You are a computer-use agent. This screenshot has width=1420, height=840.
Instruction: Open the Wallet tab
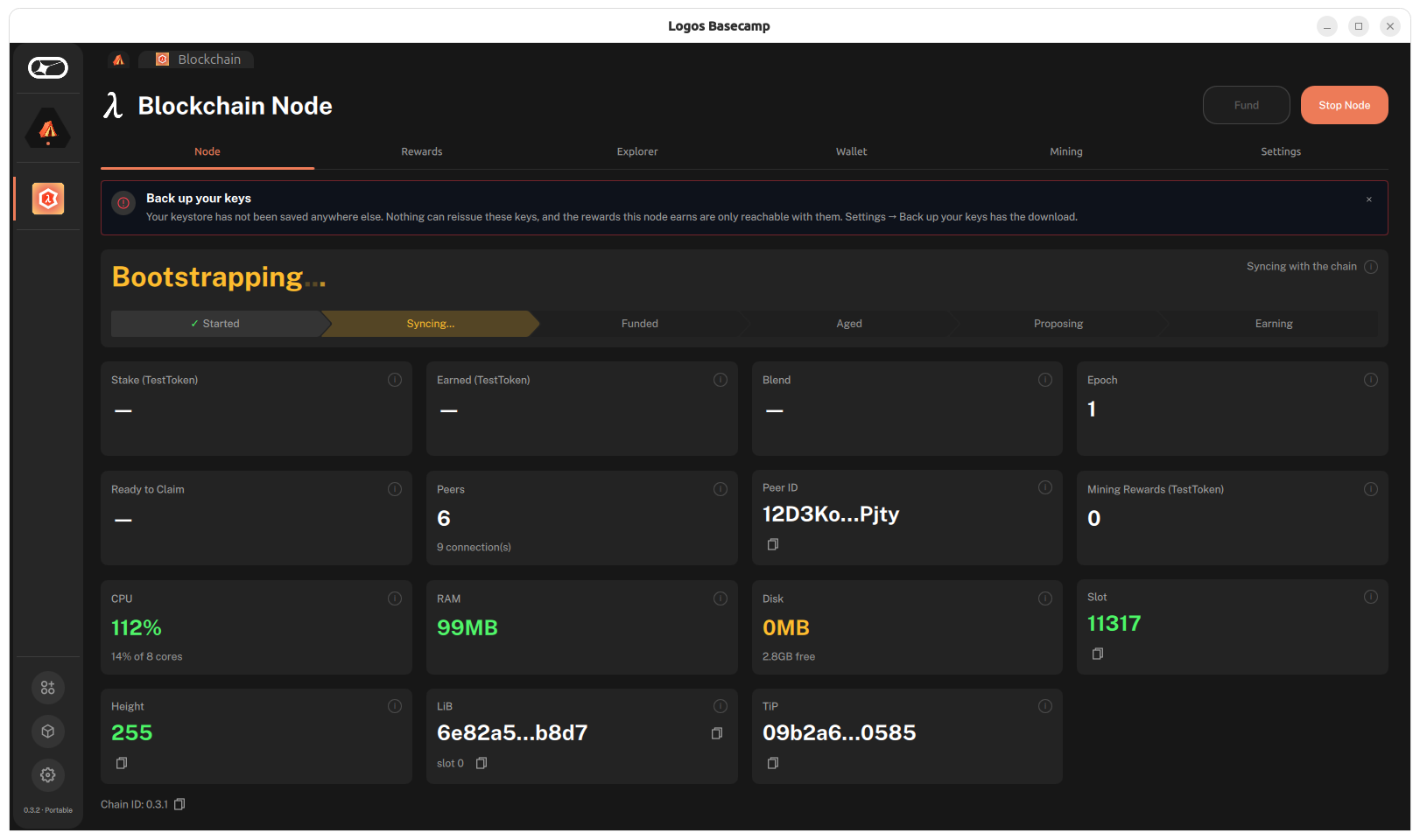852,151
